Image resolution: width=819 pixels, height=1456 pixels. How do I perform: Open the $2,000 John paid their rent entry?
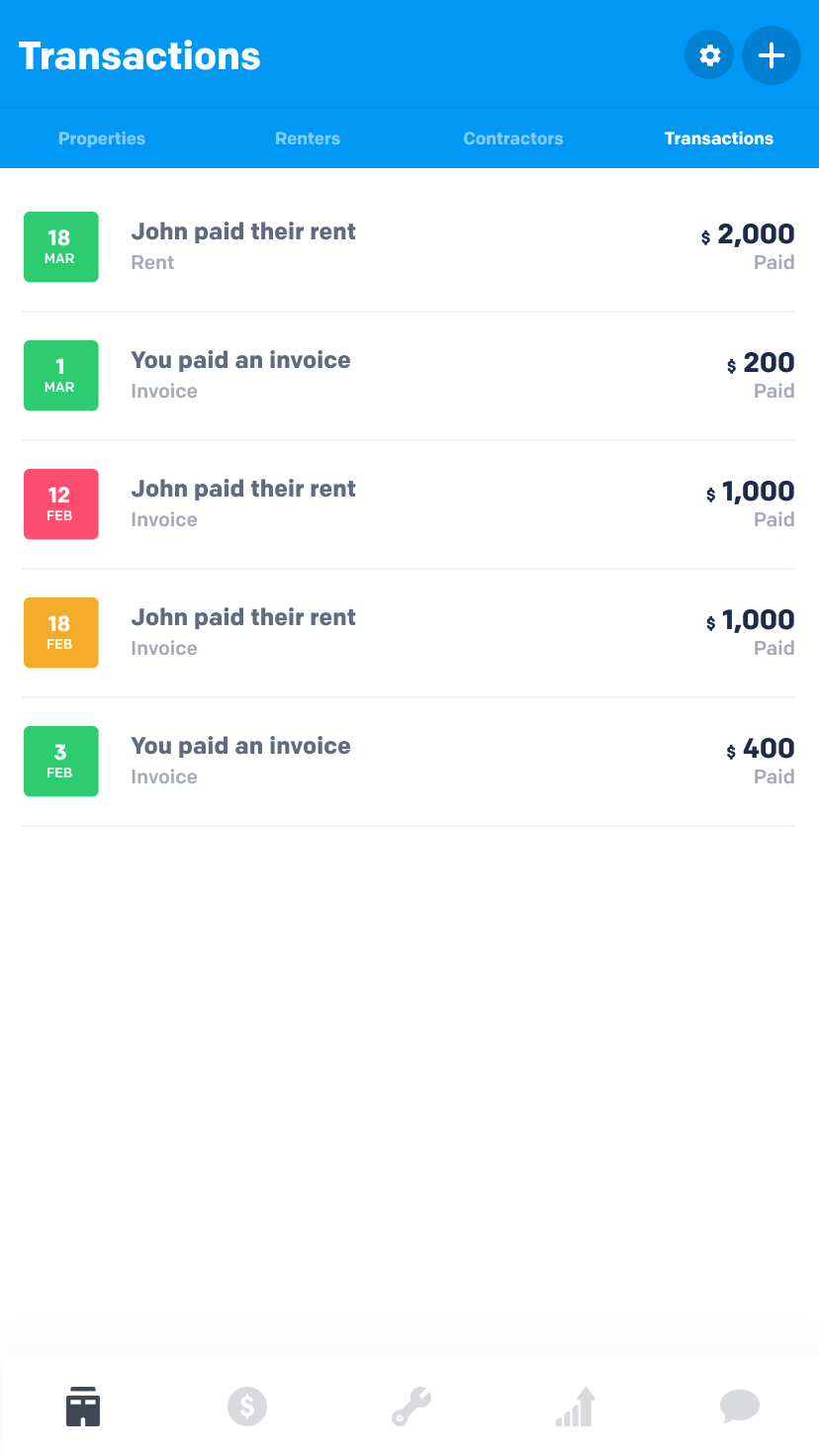[x=409, y=247]
